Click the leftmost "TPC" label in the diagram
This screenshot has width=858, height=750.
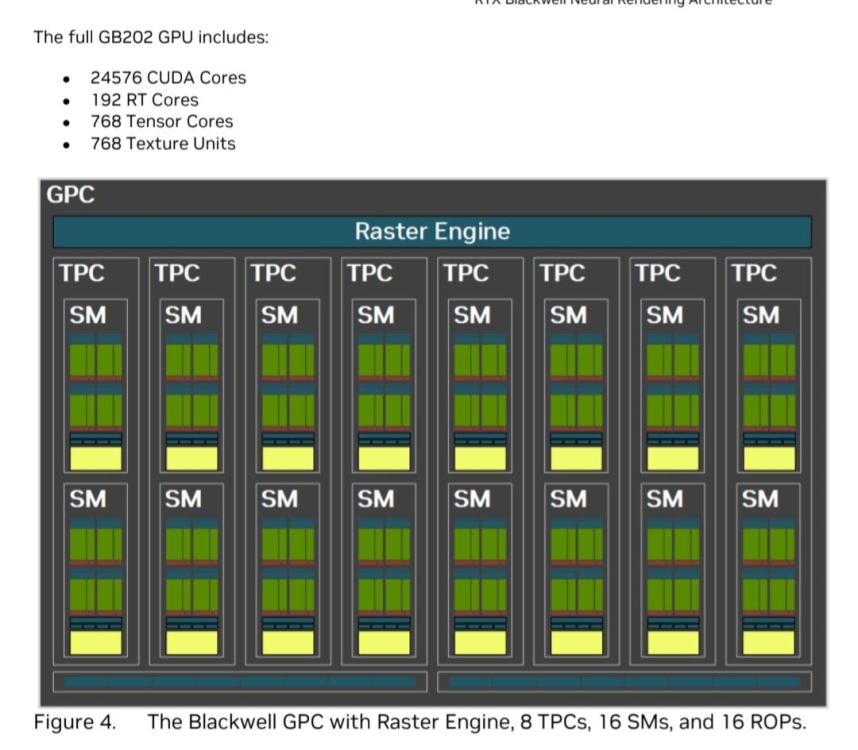click(82, 273)
